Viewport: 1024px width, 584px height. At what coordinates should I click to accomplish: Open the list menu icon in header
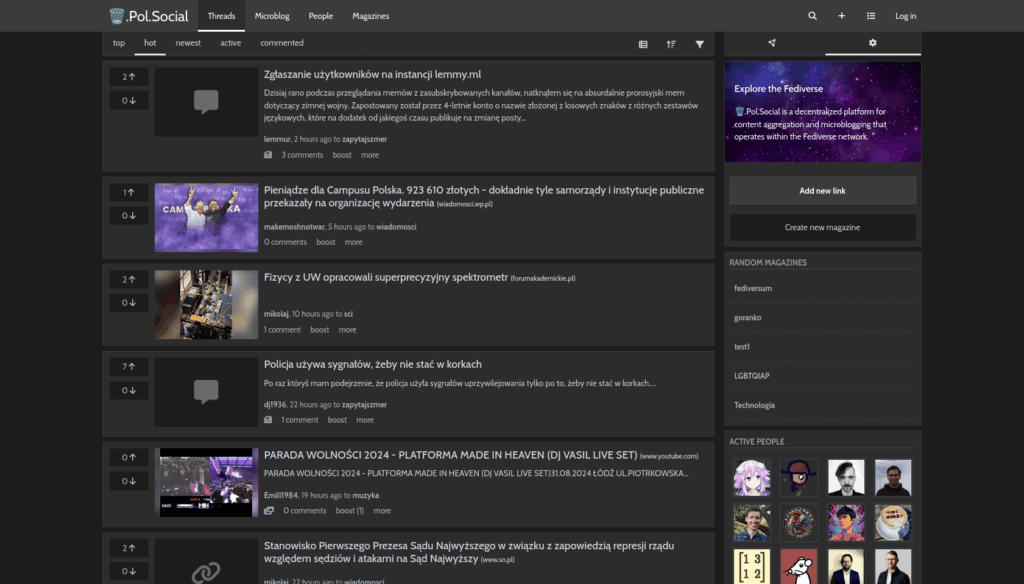[x=871, y=16]
